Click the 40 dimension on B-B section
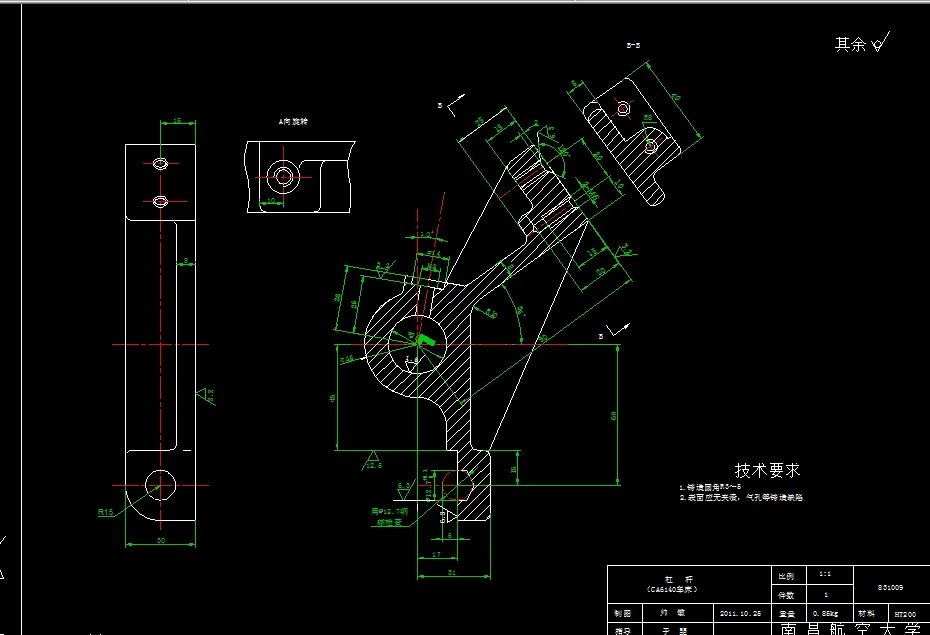This screenshot has height=635, width=930. 676,97
